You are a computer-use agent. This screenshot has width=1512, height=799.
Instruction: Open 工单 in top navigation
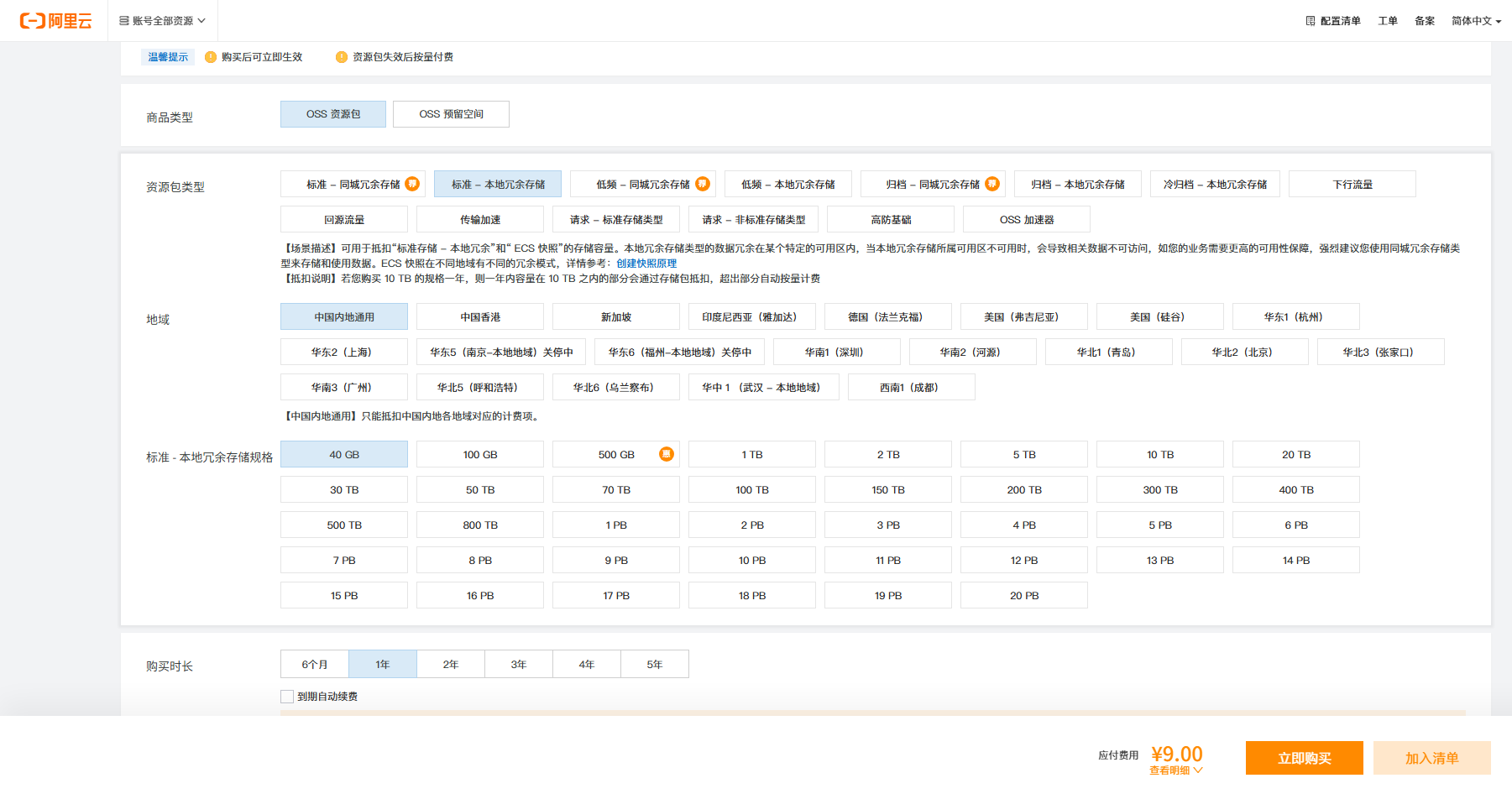point(1388,21)
